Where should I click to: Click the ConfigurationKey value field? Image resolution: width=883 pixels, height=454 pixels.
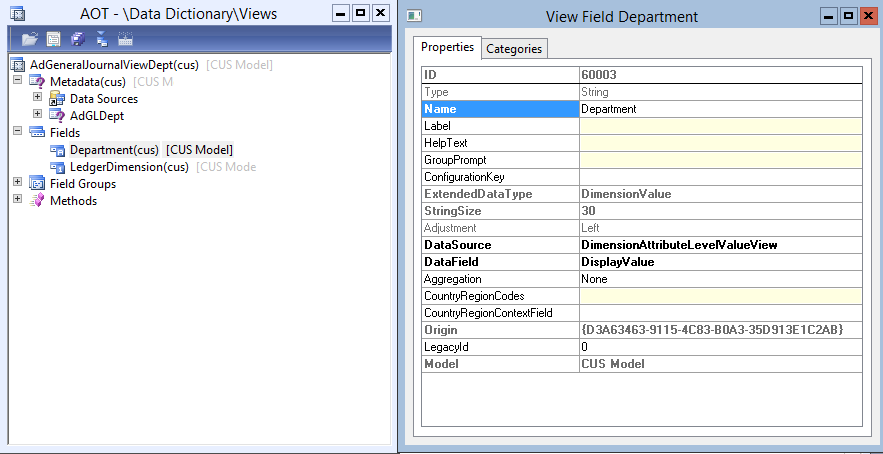(721, 177)
